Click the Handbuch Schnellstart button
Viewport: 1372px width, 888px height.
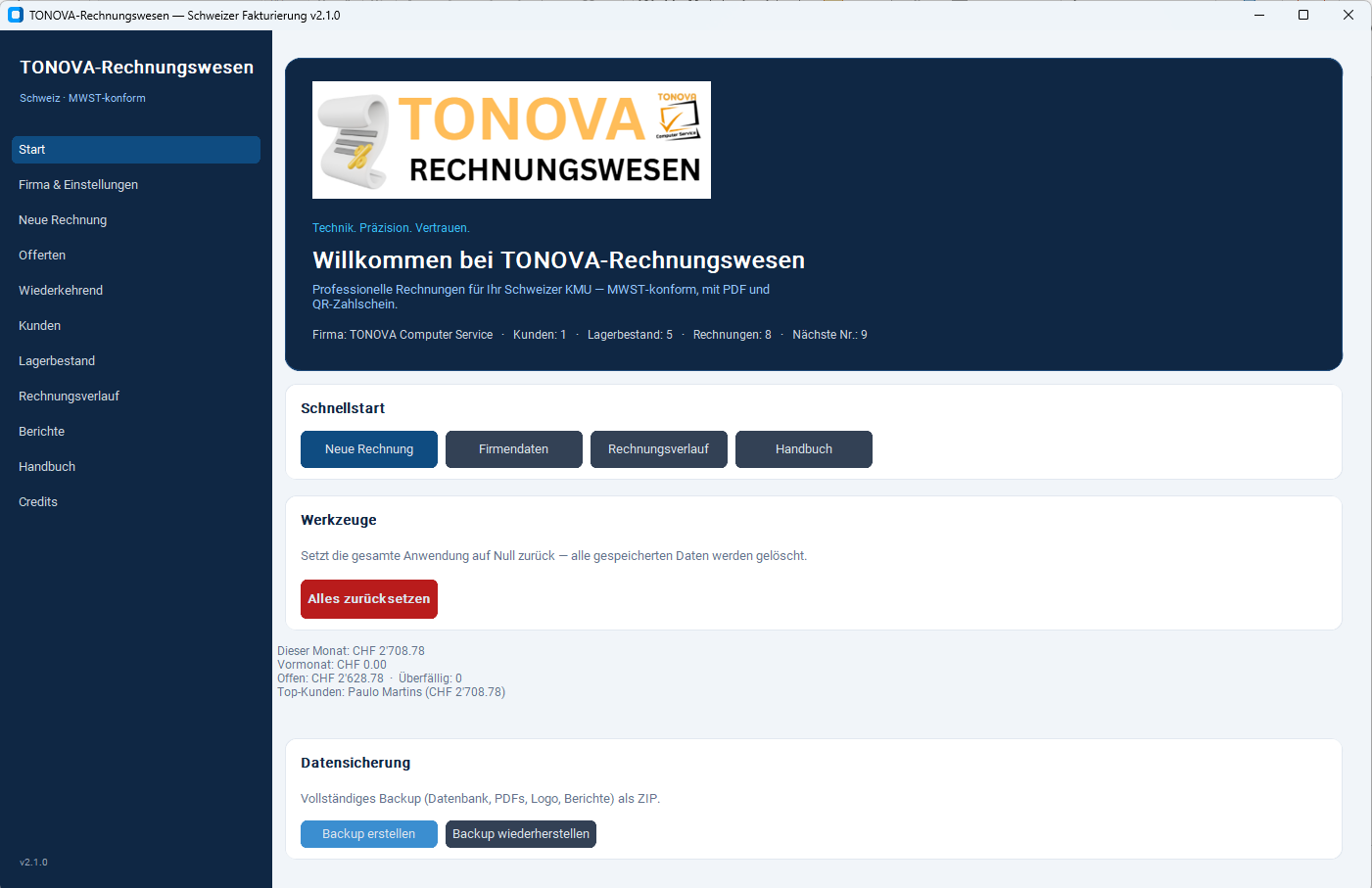[x=804, y=449]
